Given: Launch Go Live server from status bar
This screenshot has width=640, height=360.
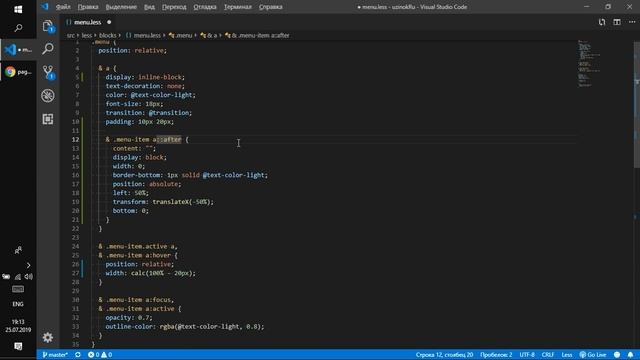Looking at the screenshot, I should pyautogui.click(x=593, y=355).
